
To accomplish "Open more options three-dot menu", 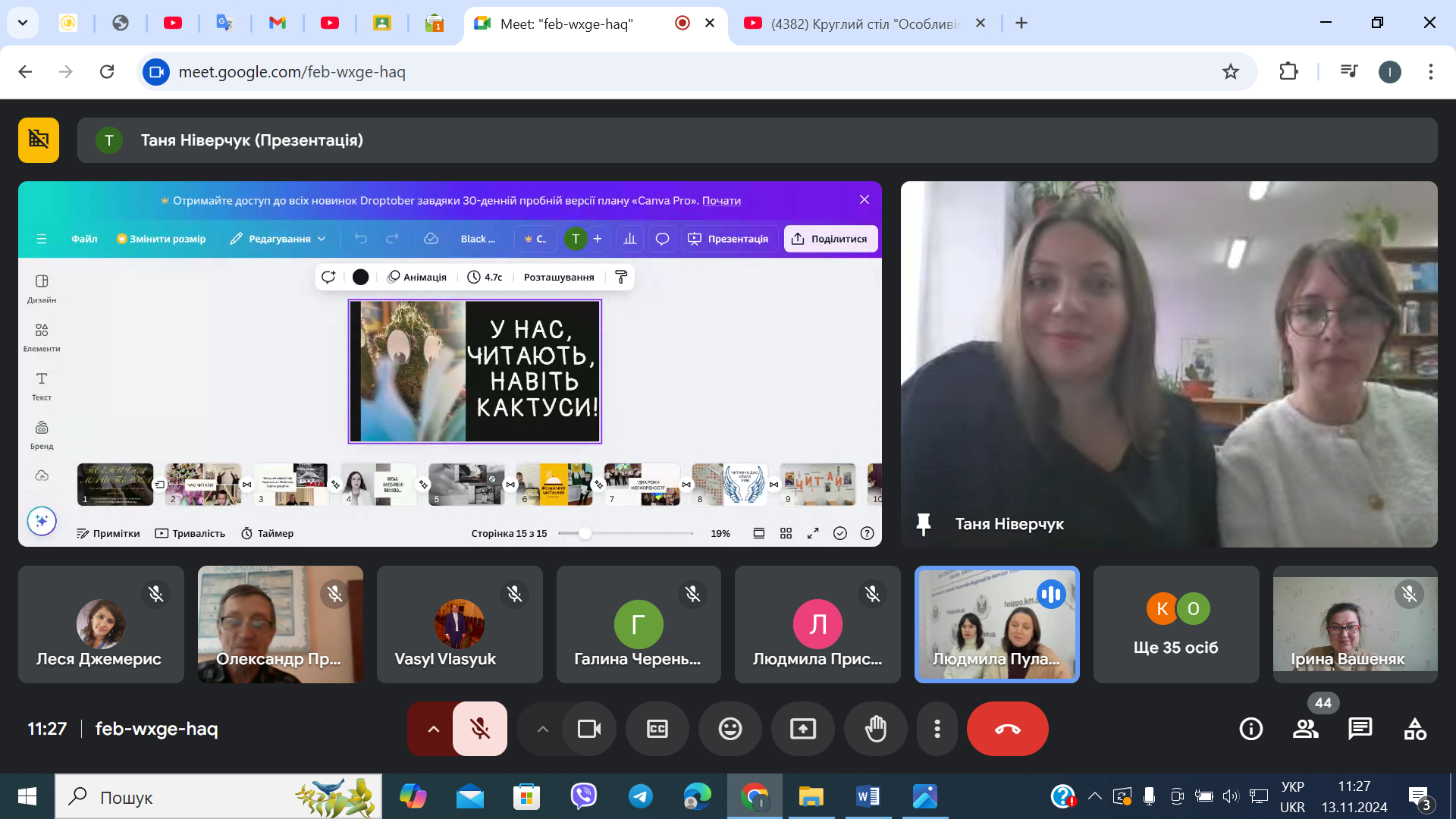I will [x=937, y=729].
